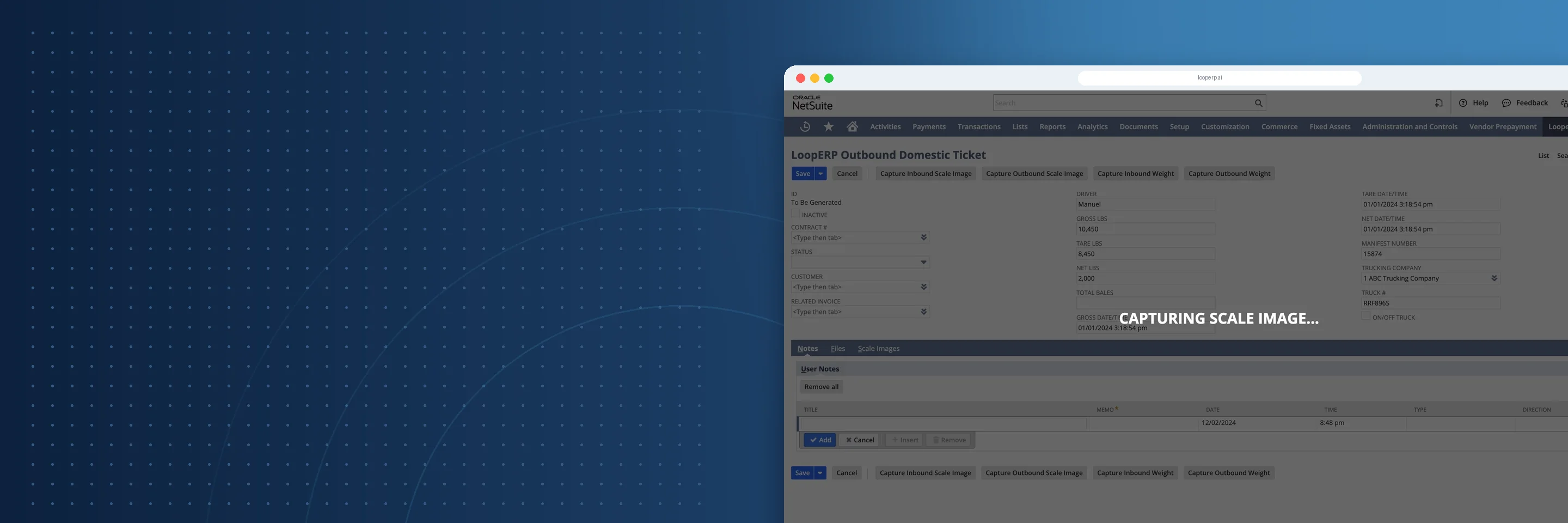Open the Vendor Prepayment menu
The height and width of the screenshot is (523, 1568).
click(1502, 126)
